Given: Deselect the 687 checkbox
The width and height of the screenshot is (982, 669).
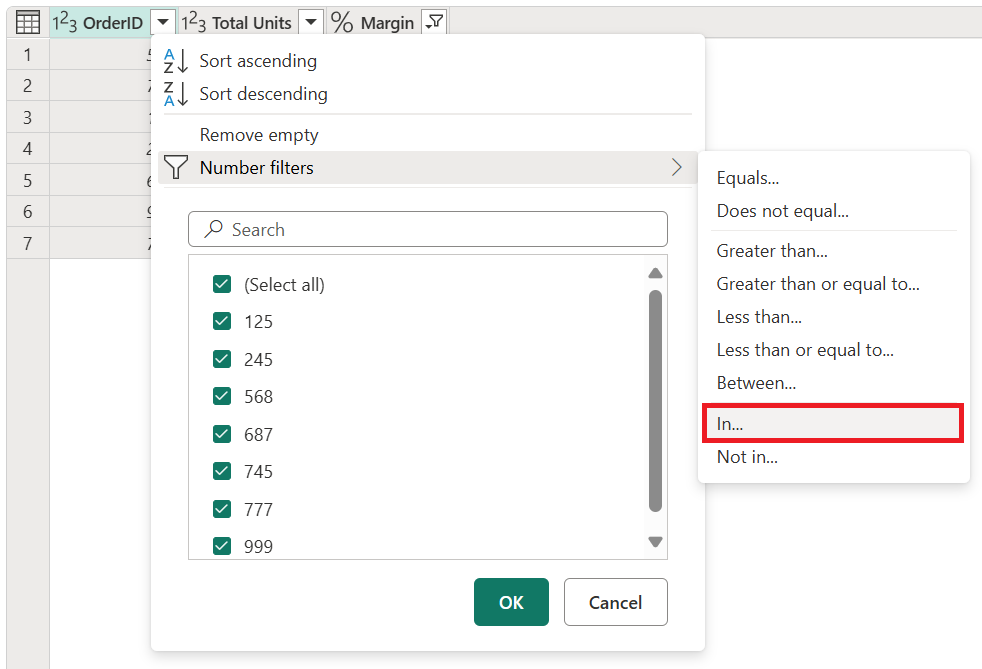Looking at the screenshot, I should pos(222,434).
